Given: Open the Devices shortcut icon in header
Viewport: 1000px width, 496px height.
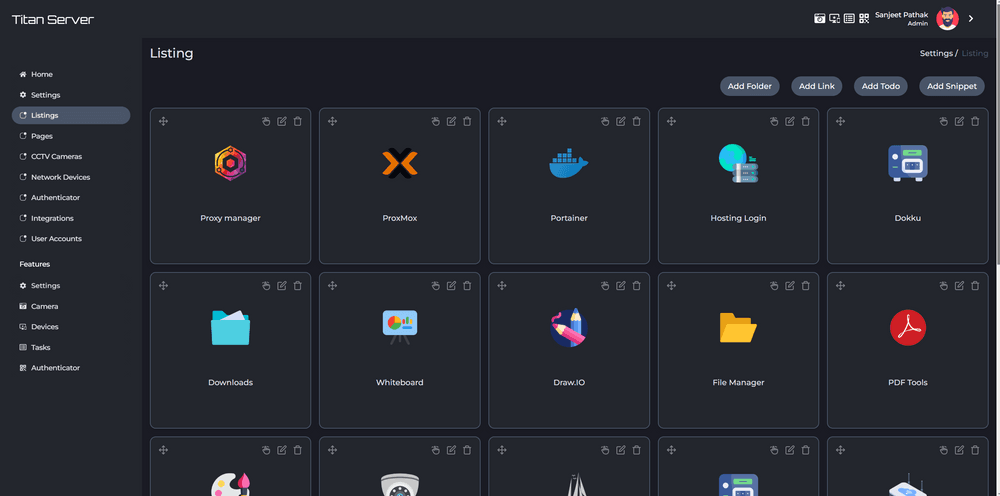Looking at the screenshot, I should [834, 18].
